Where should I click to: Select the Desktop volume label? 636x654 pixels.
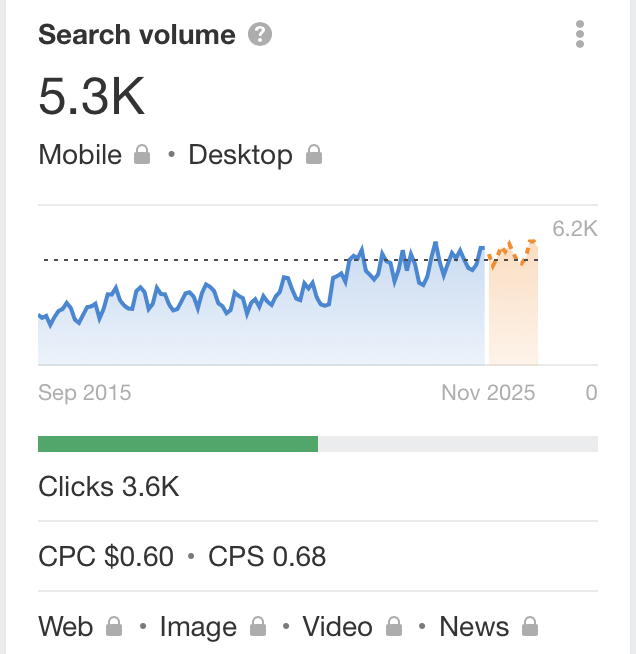[241, 156]
